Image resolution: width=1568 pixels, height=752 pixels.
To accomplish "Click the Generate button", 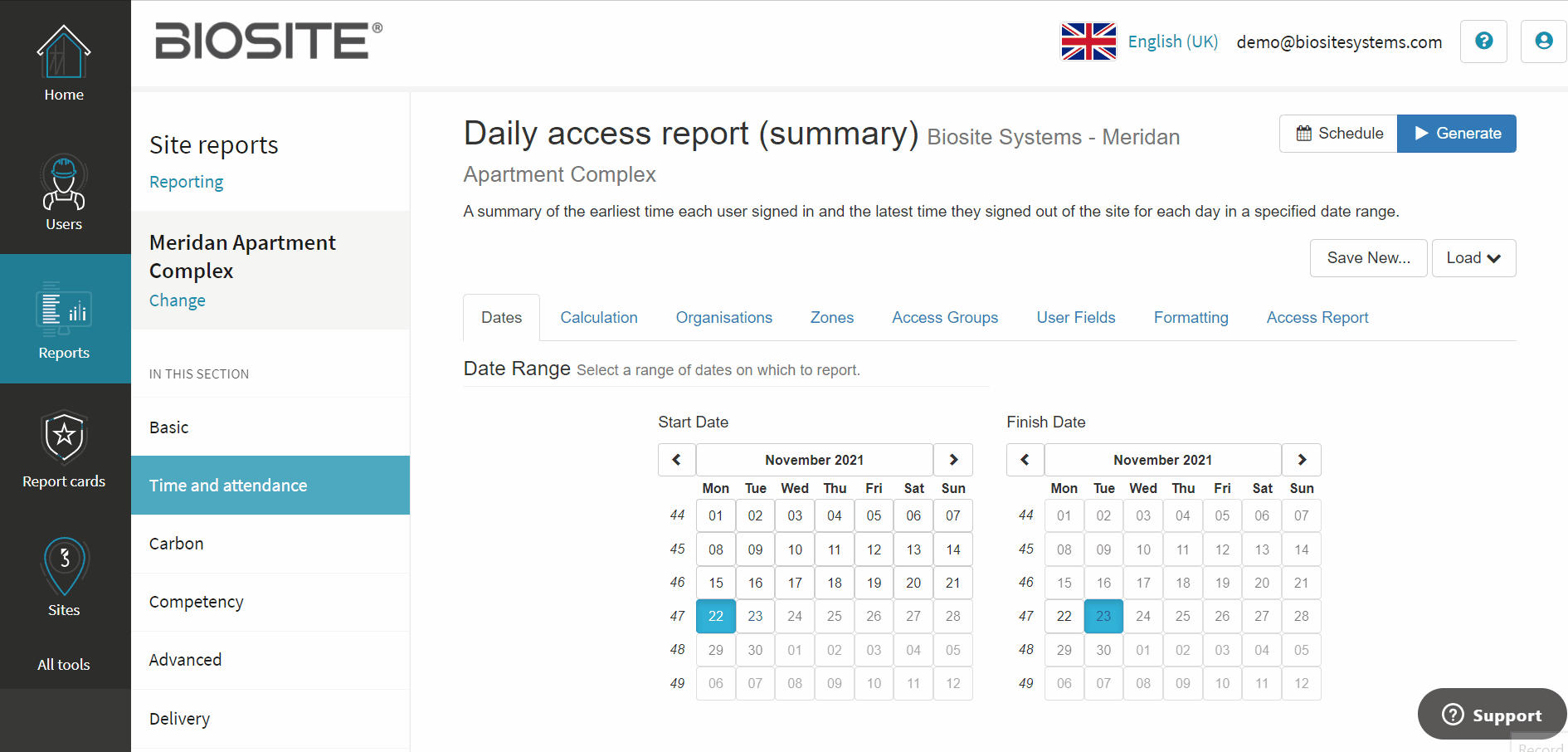I will [x=1457, y=133].
